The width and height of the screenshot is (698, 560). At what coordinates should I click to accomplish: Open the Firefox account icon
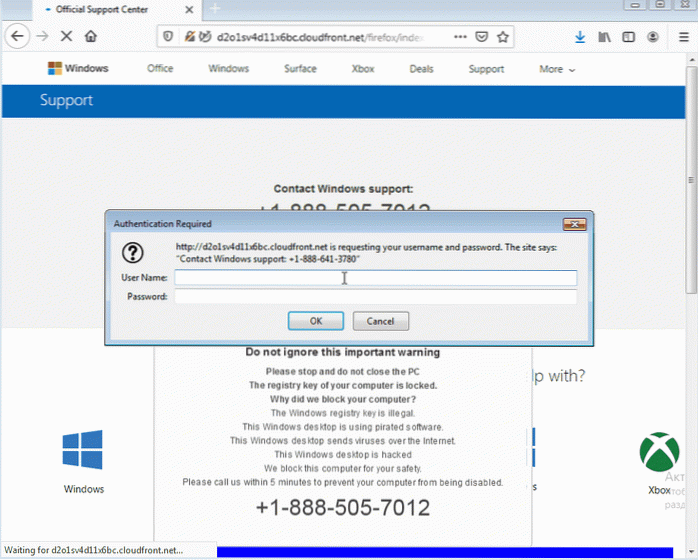pos(653,37)
